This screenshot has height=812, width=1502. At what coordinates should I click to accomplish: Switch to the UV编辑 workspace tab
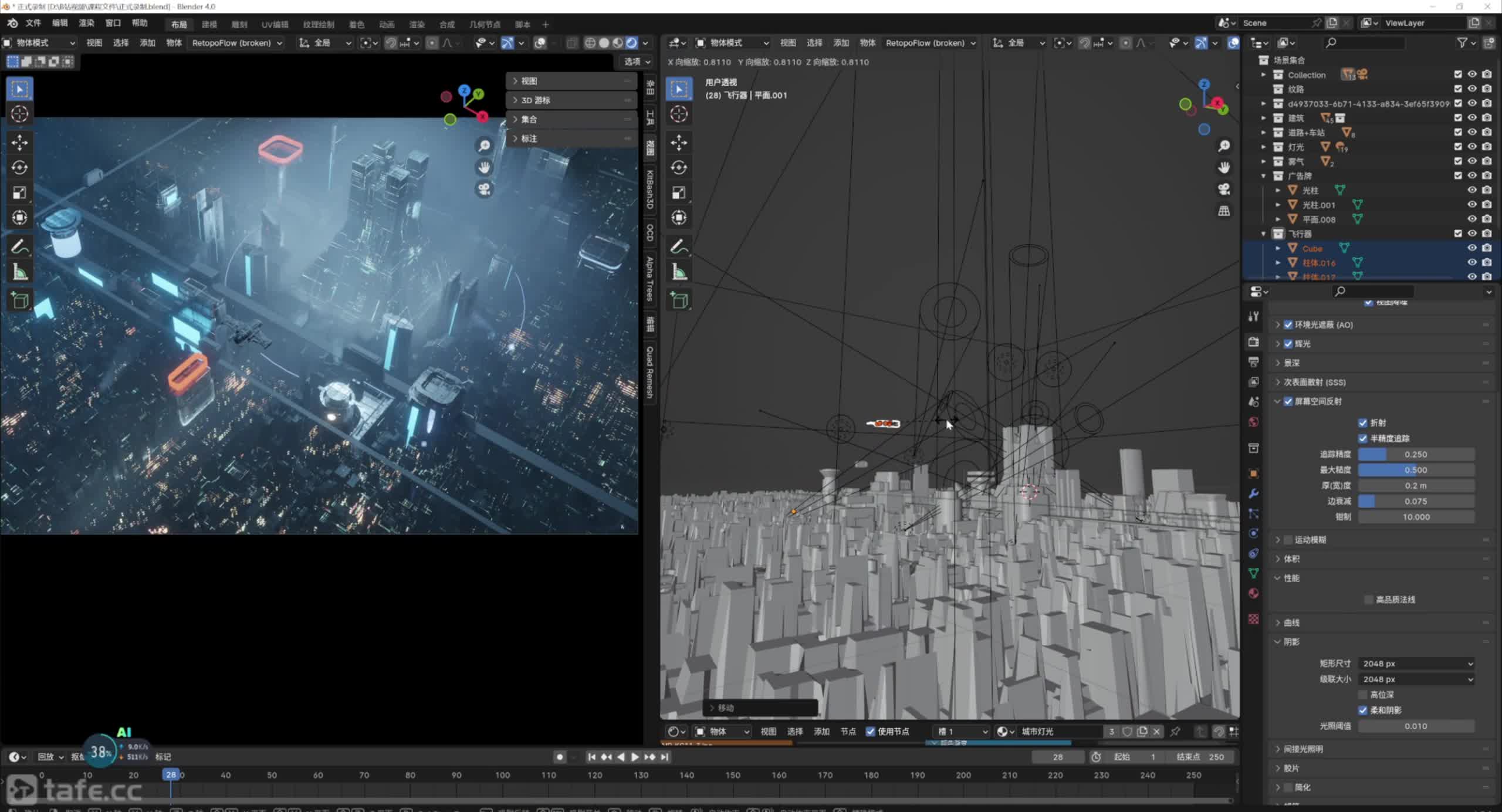click(275, 25)
